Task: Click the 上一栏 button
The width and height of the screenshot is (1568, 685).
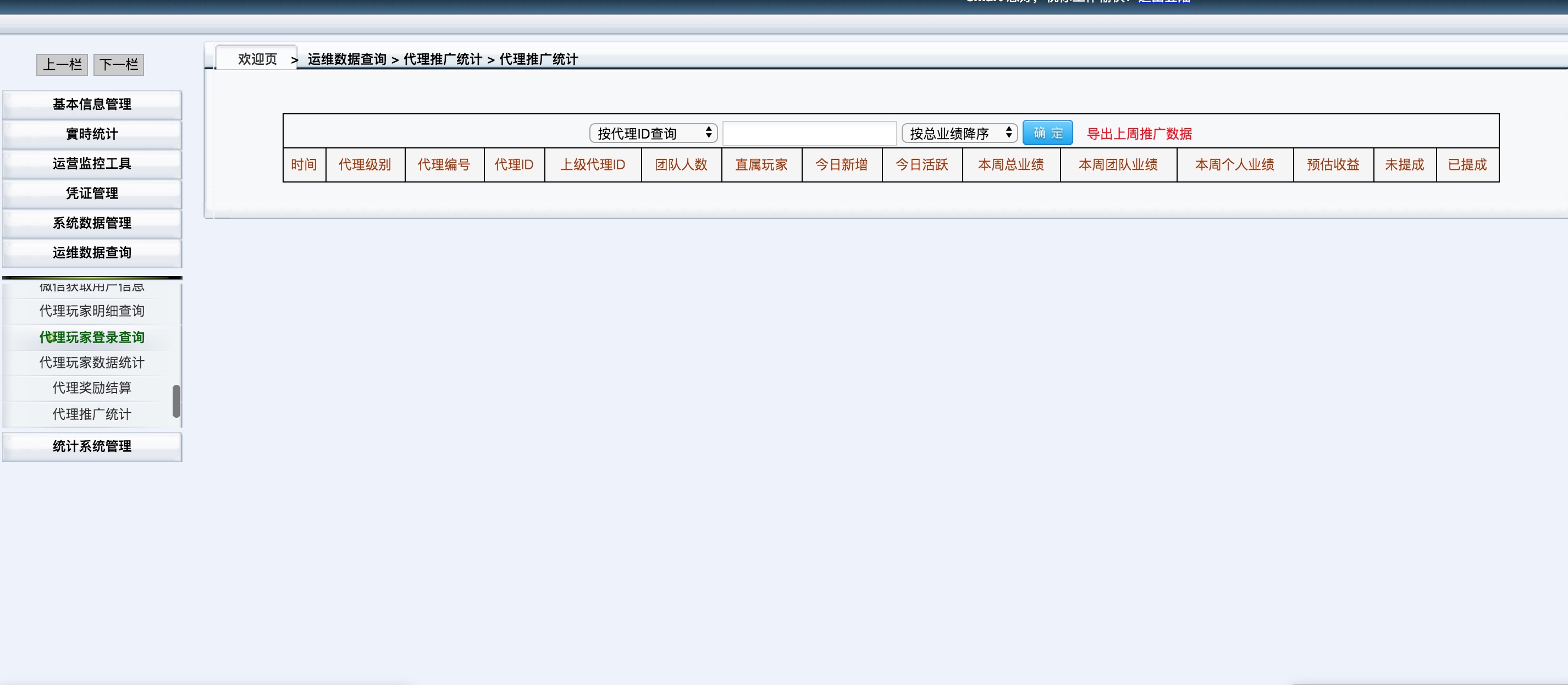Action: (x=62, y=64)
